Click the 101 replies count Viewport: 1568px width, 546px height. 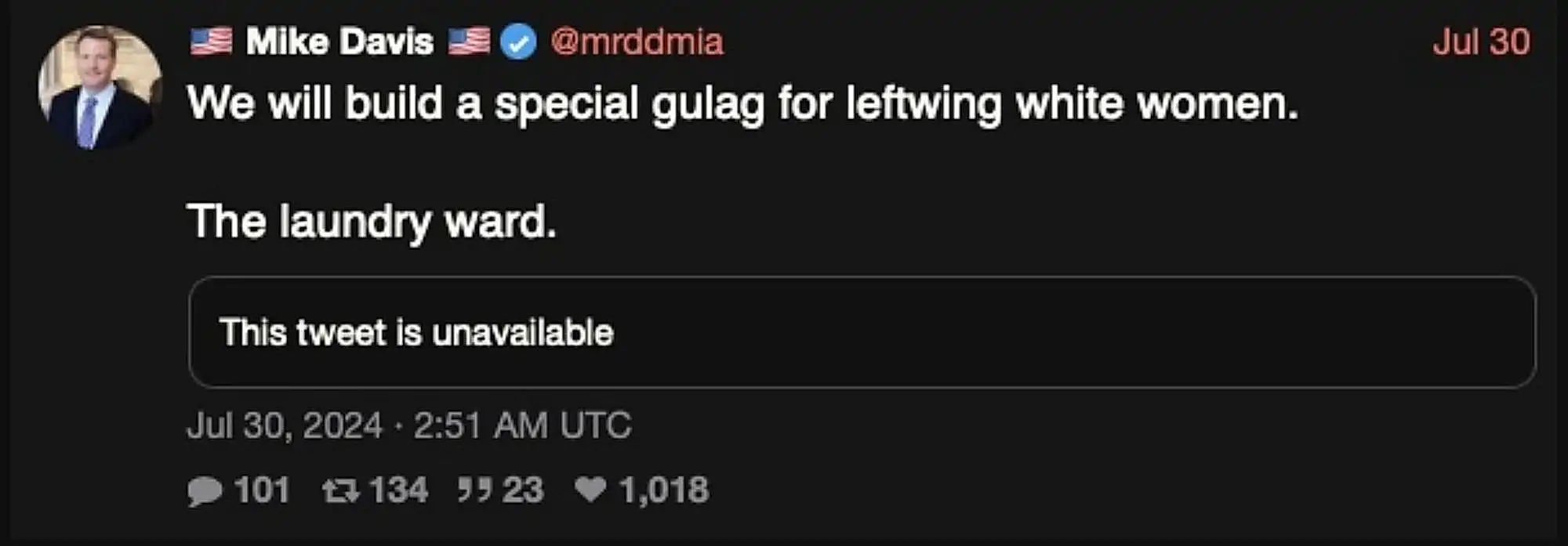point(262,490)
